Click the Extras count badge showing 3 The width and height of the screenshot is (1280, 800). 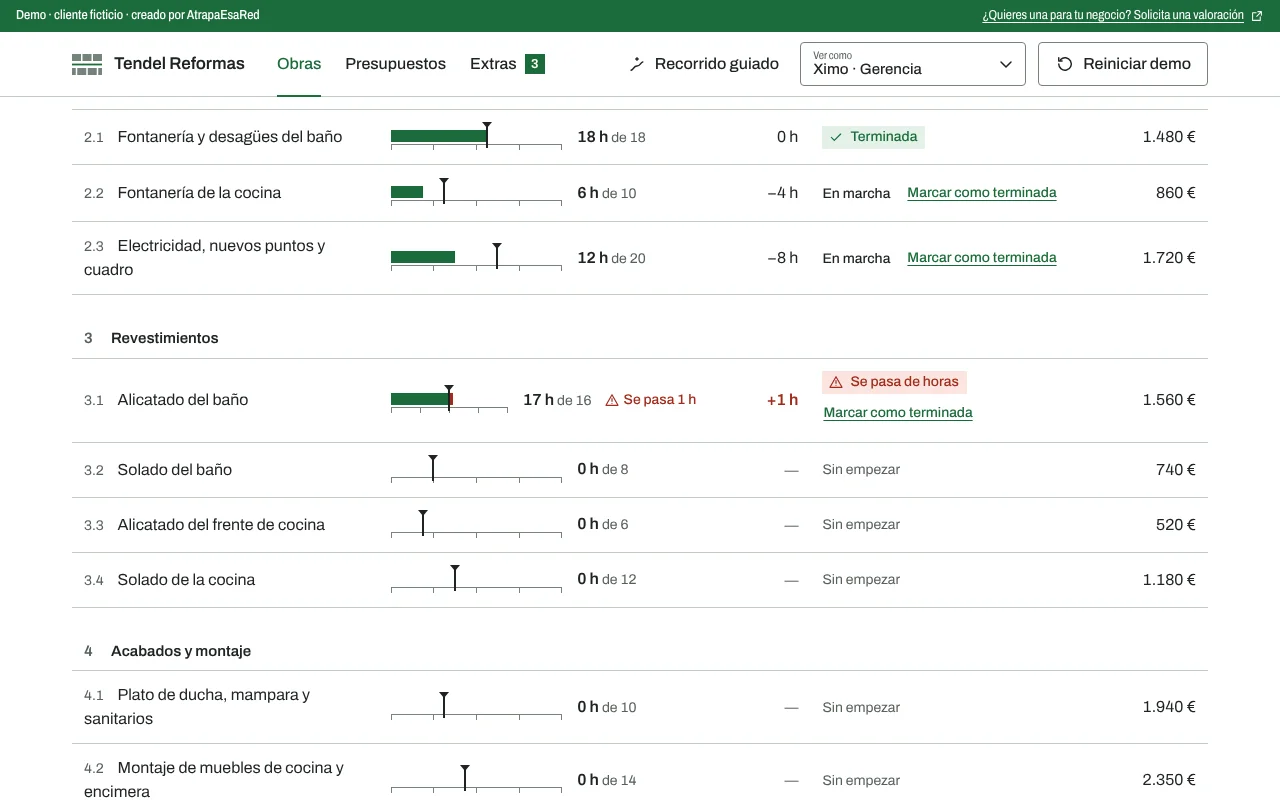click(x=535, y=64)
